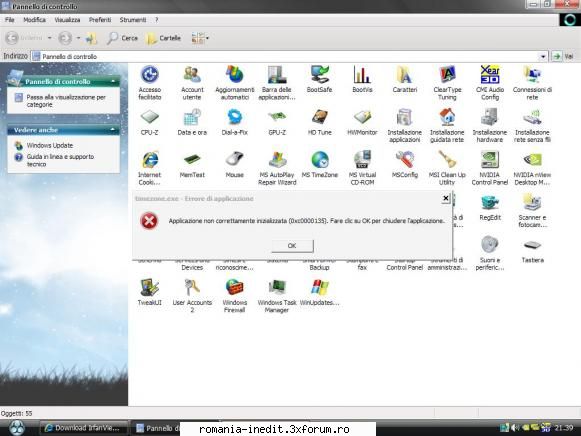Open User Accounts 2 icon
Viewport: 581px width, 436px height.
coord(192,296)
